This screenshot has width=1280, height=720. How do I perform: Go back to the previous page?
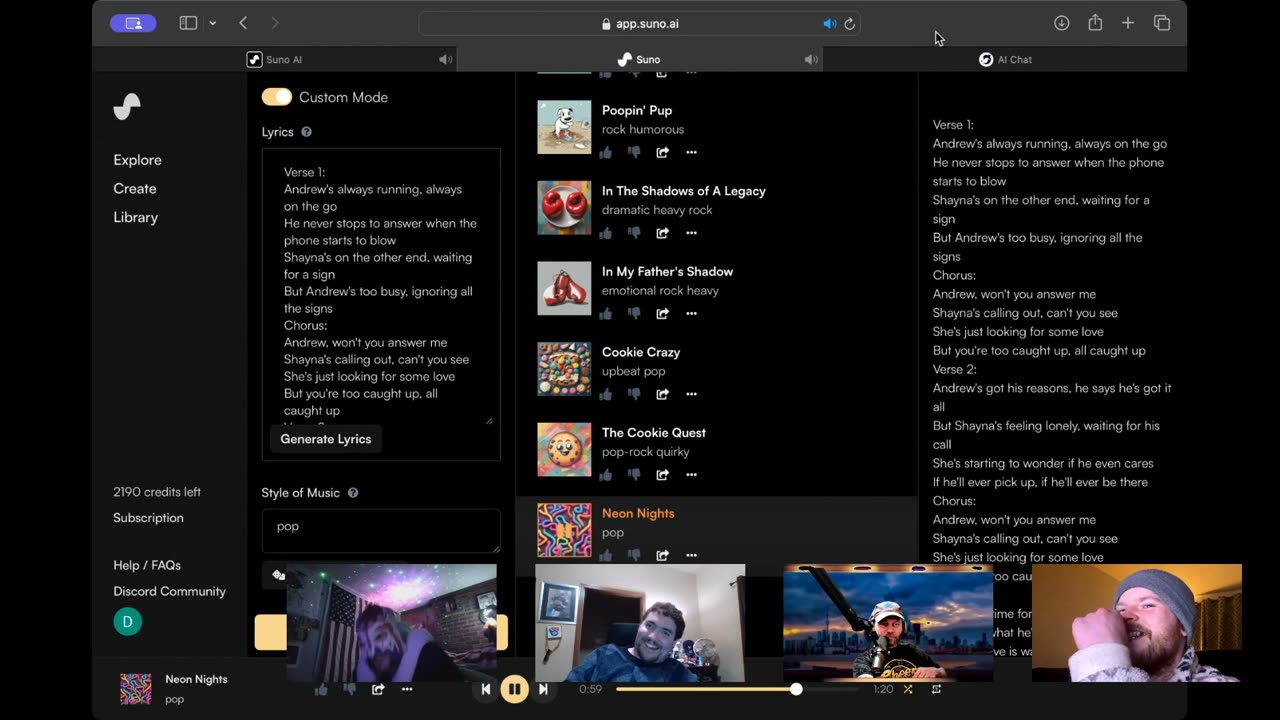click(243, 23)
